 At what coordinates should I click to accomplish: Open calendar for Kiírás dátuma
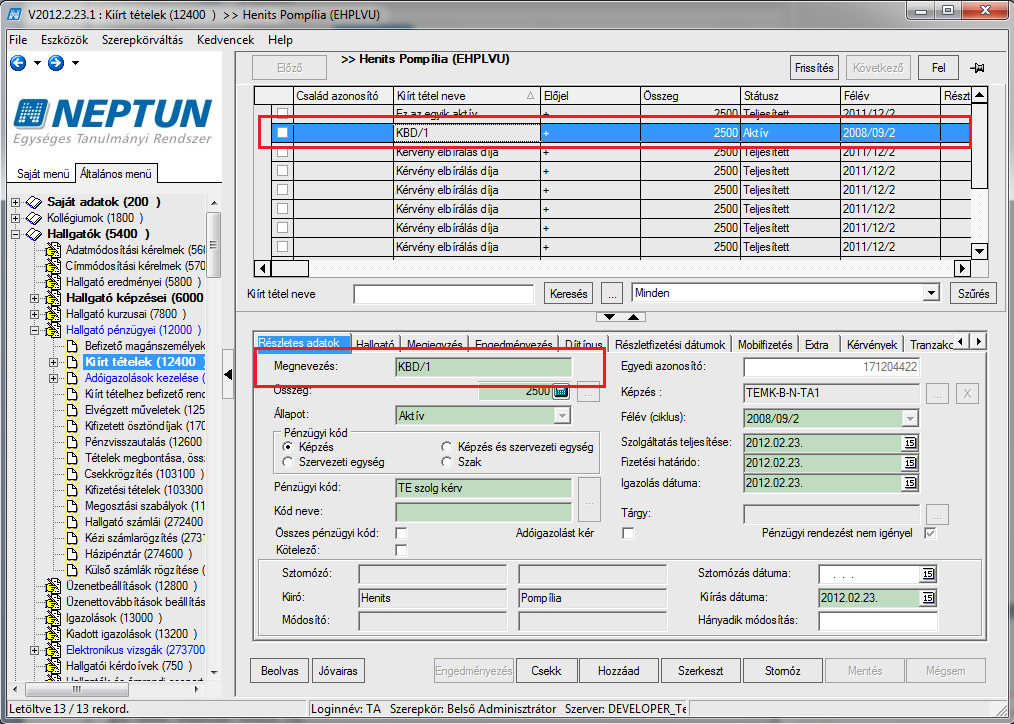click(x=928, y=598)
